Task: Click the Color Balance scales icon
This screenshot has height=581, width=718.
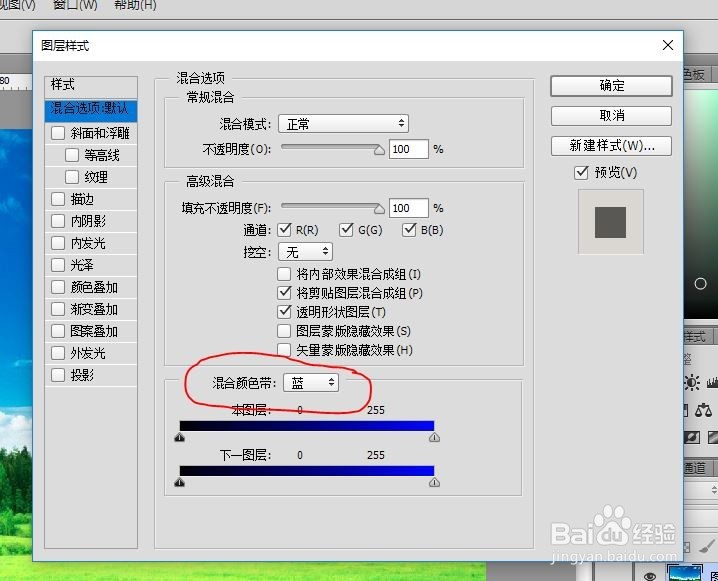Action: click(703, 410)
